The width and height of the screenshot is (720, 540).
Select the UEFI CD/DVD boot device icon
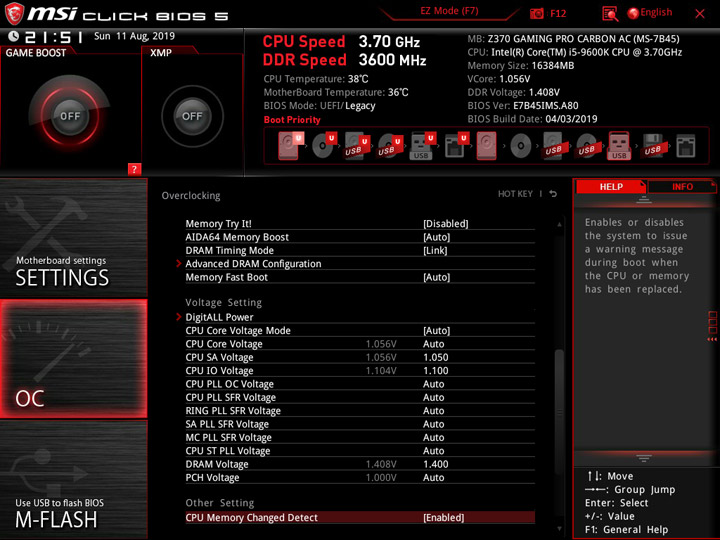coord(324,146)
